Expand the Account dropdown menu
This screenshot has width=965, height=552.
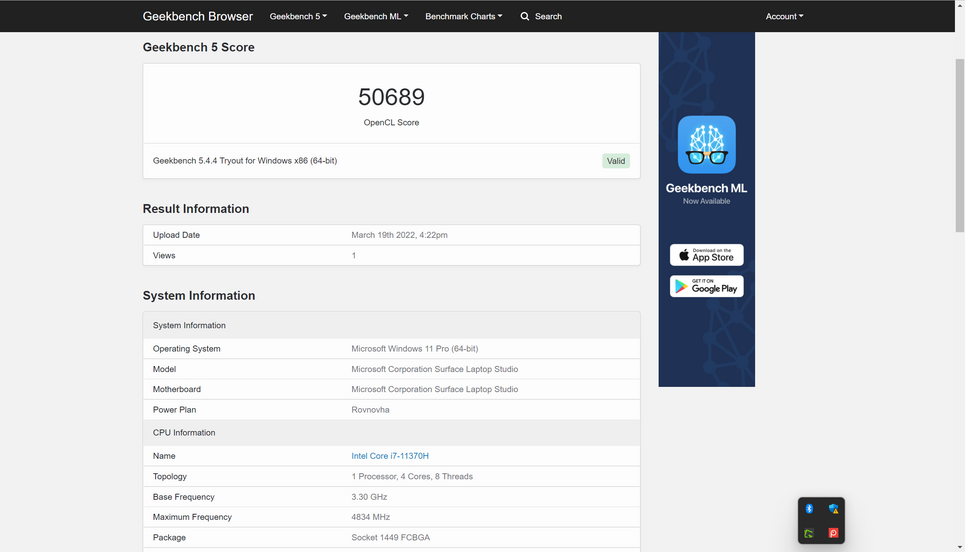click(x=784, y=16)
